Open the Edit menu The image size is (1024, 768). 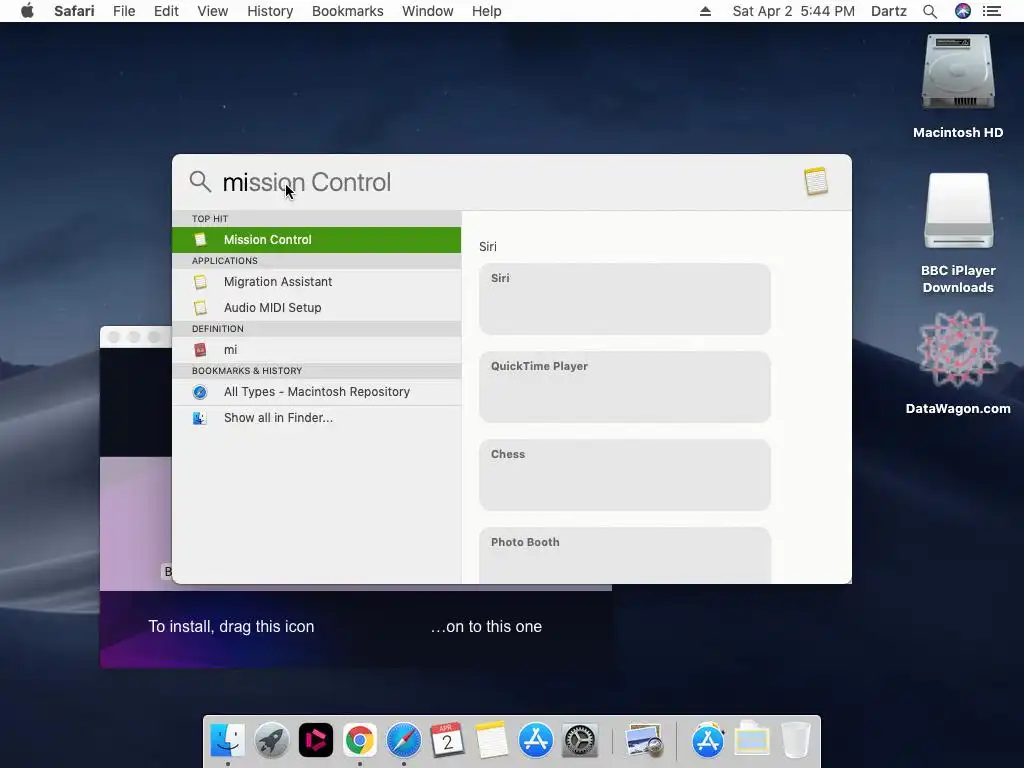(166, 11)
